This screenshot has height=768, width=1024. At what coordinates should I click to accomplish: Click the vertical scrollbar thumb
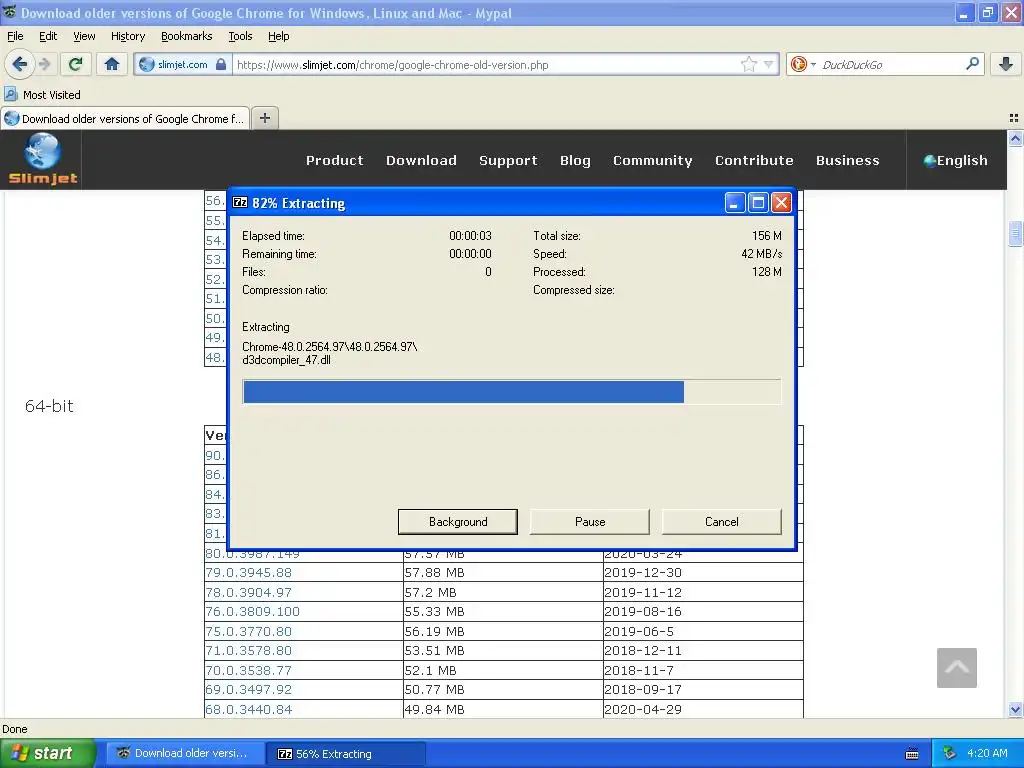click(1015, 234)
